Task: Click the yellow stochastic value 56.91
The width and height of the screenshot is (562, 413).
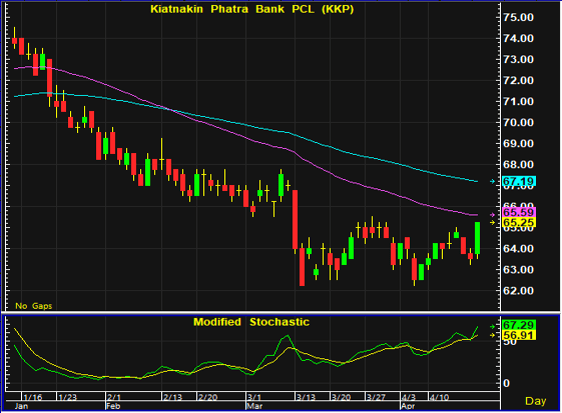Action: [x=519, y=335]
